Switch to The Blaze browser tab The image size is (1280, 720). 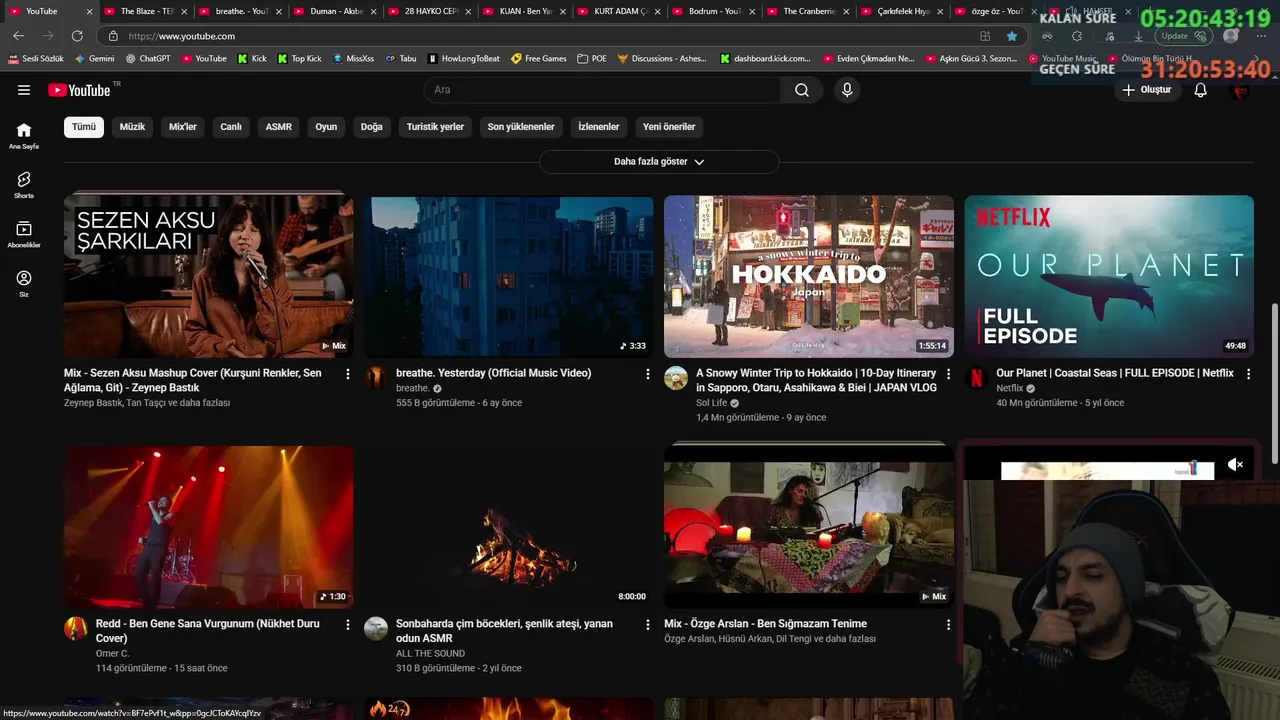pyautogui.click(x=146, y=11)
